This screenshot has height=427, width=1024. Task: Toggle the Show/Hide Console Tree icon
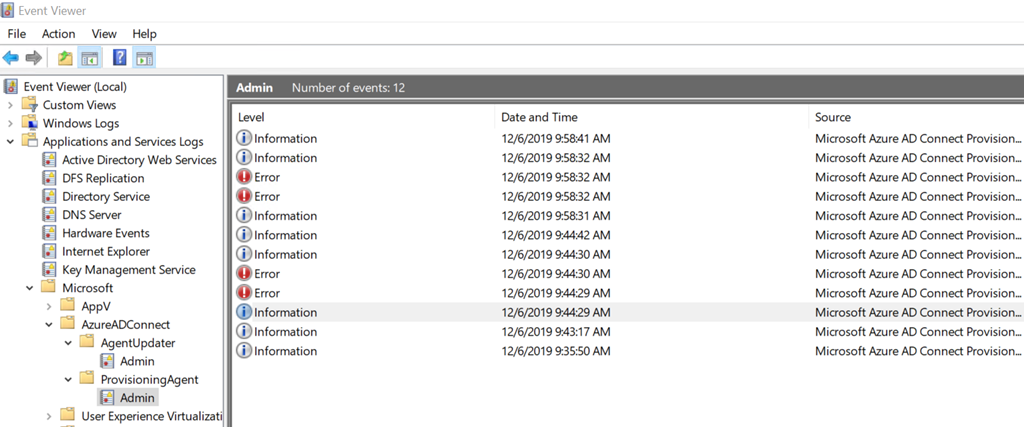coord(89,58)
